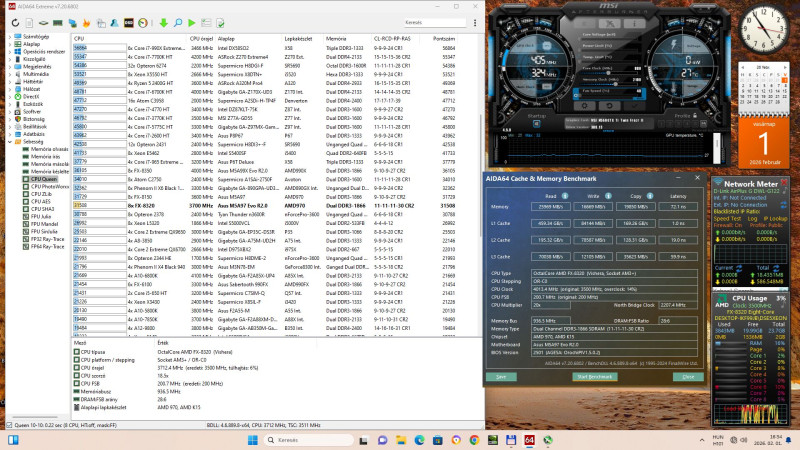Click Afterburner reset circular-arrow button
Image resolution: width=800 pixels, height=450 pixels.
609,106
